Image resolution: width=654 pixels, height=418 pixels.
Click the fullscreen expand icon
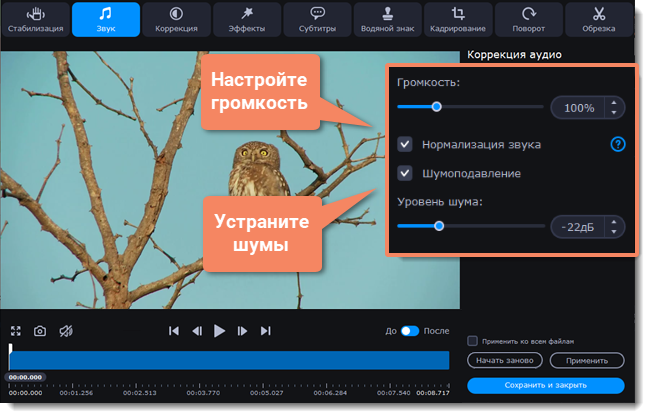[16, 331]
